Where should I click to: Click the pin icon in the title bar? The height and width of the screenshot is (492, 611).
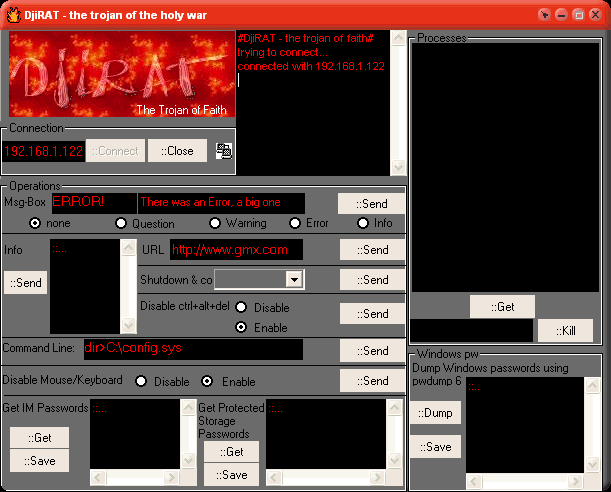pos(544,15)
